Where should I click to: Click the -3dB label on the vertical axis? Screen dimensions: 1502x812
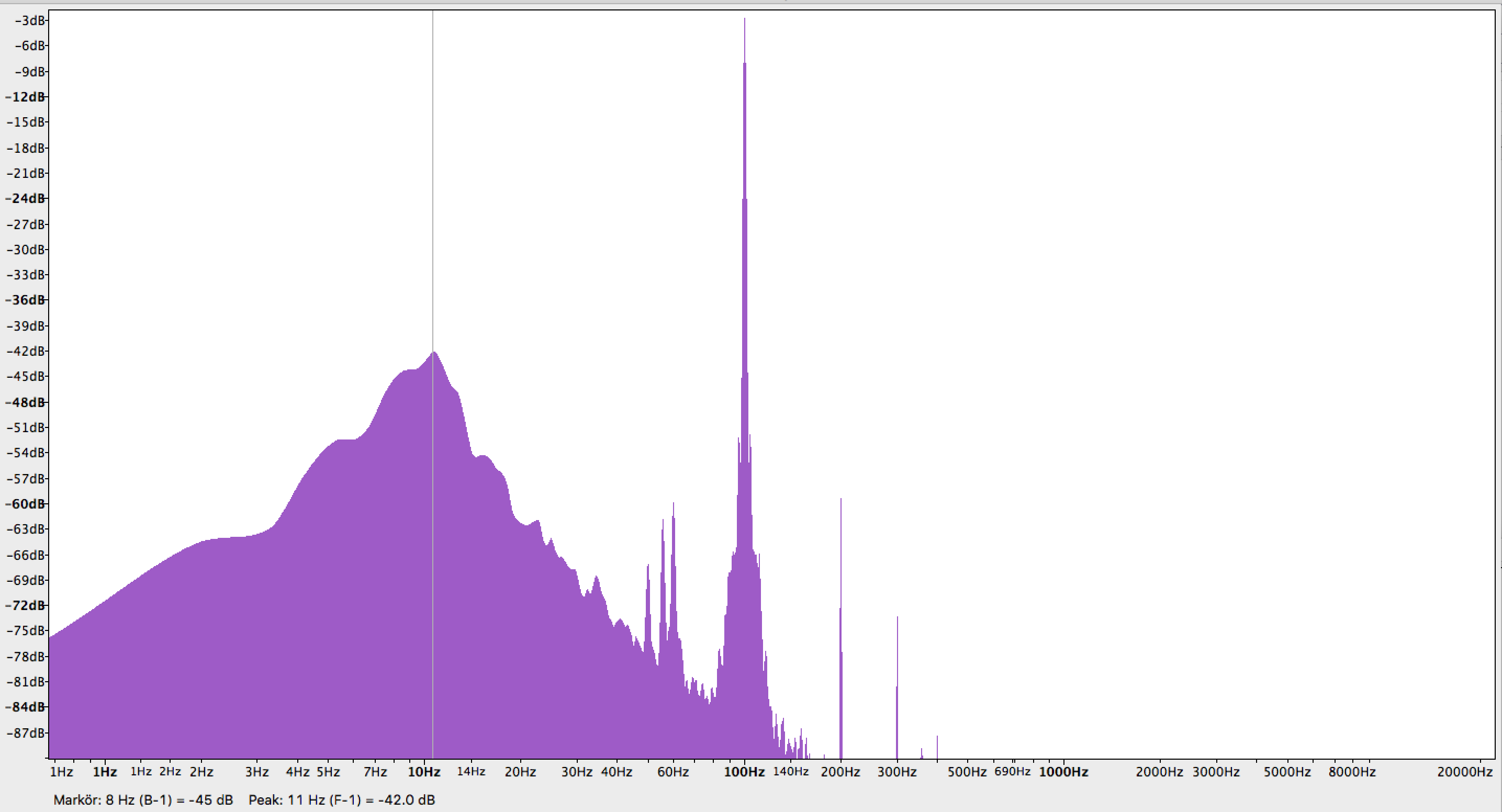30,20
